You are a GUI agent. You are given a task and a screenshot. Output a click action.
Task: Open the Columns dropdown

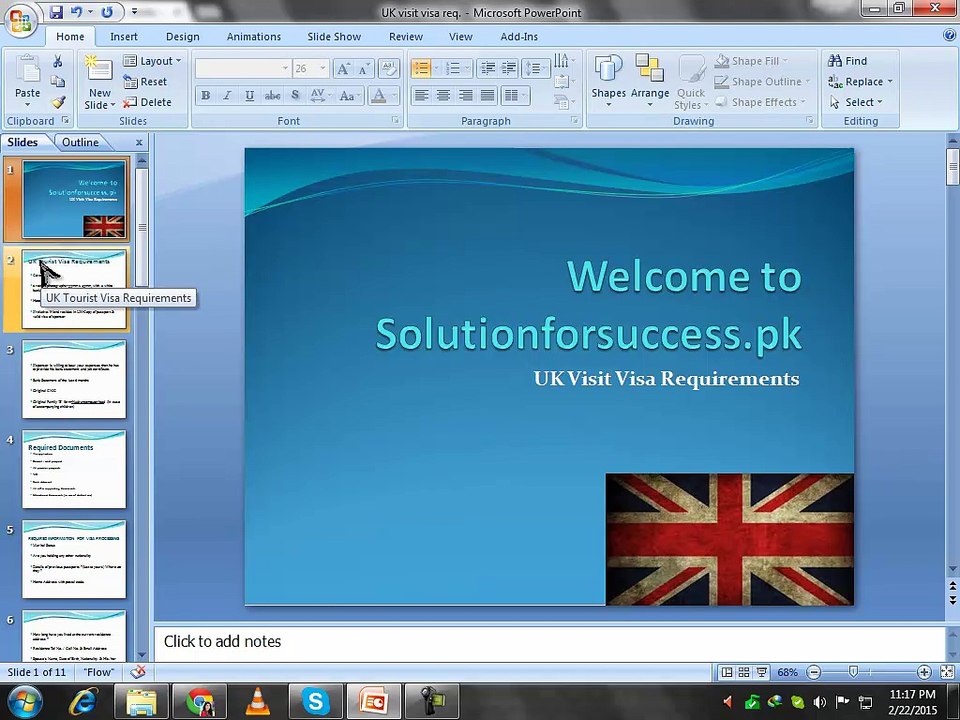point(514,95)
